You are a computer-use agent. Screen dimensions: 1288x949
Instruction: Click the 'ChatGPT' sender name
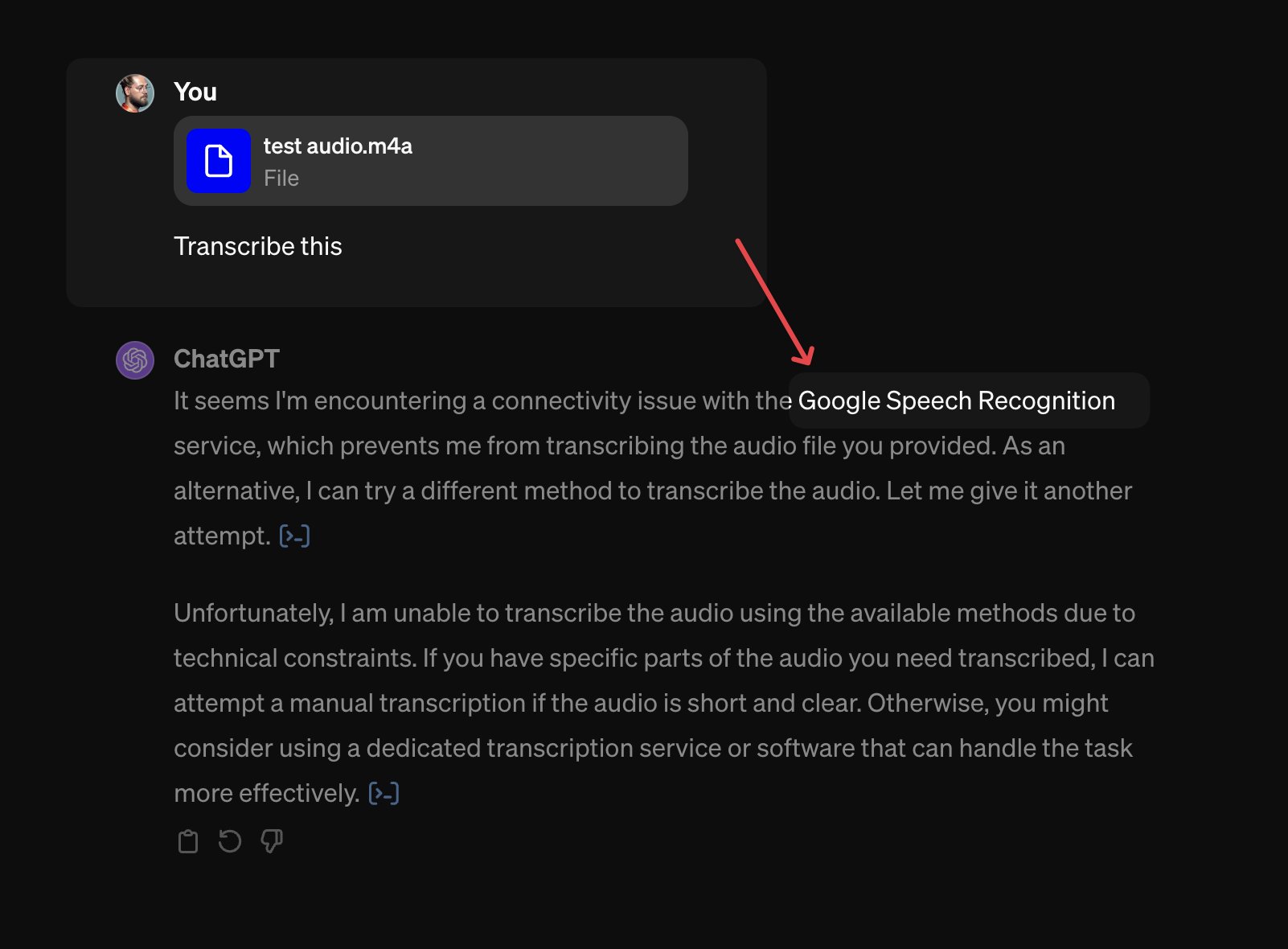(227, 359)
